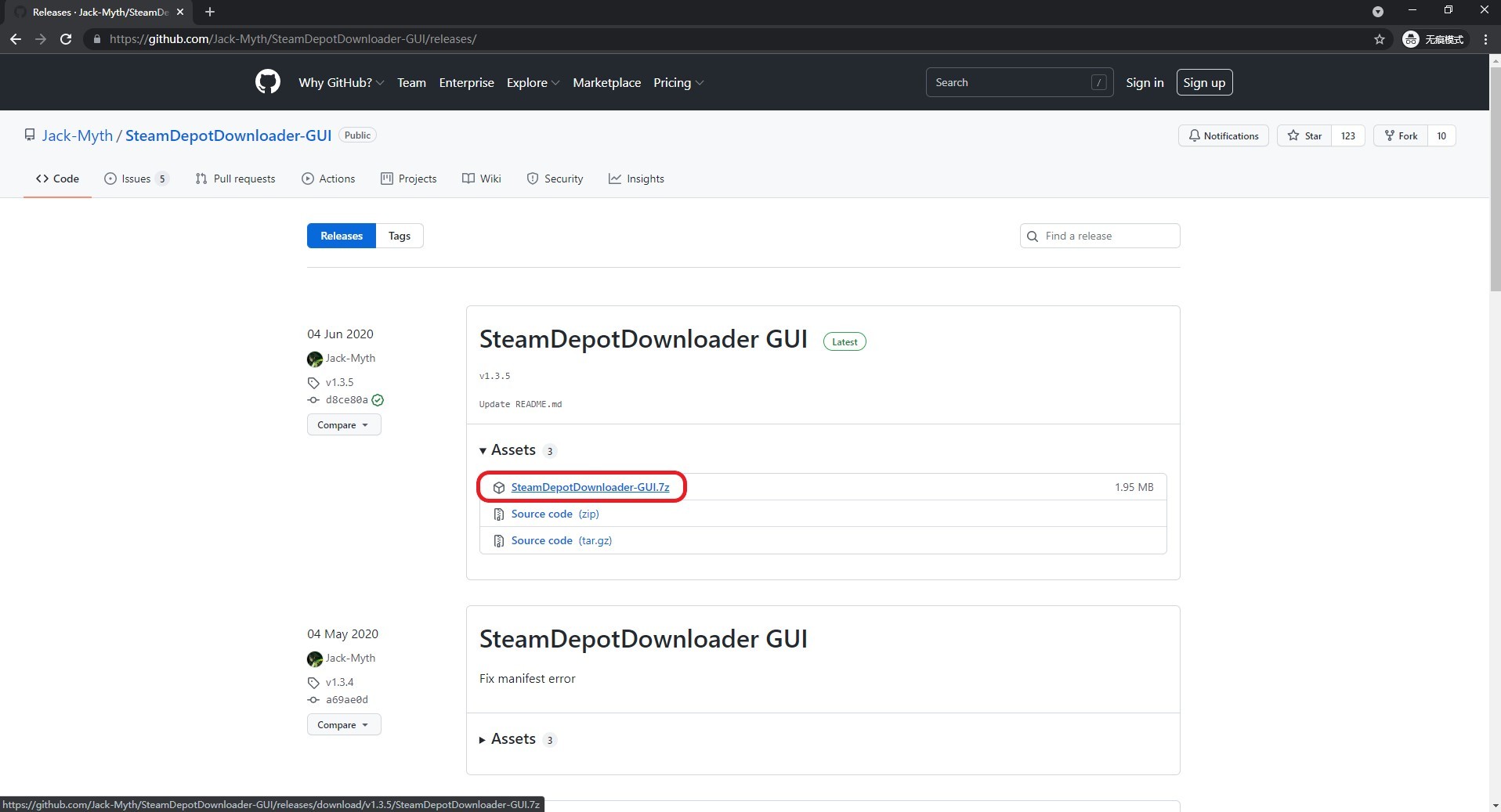Click Jack-Myth avatar under 04 May 2020

point(315,659)
